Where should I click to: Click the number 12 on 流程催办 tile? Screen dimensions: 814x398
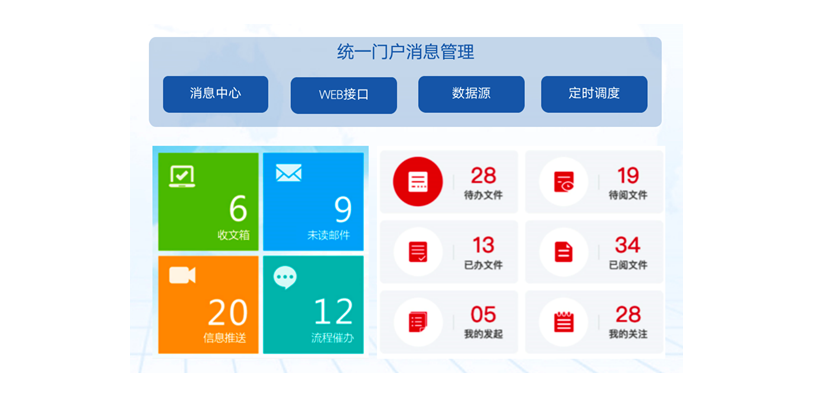click(x=333, y=312)
